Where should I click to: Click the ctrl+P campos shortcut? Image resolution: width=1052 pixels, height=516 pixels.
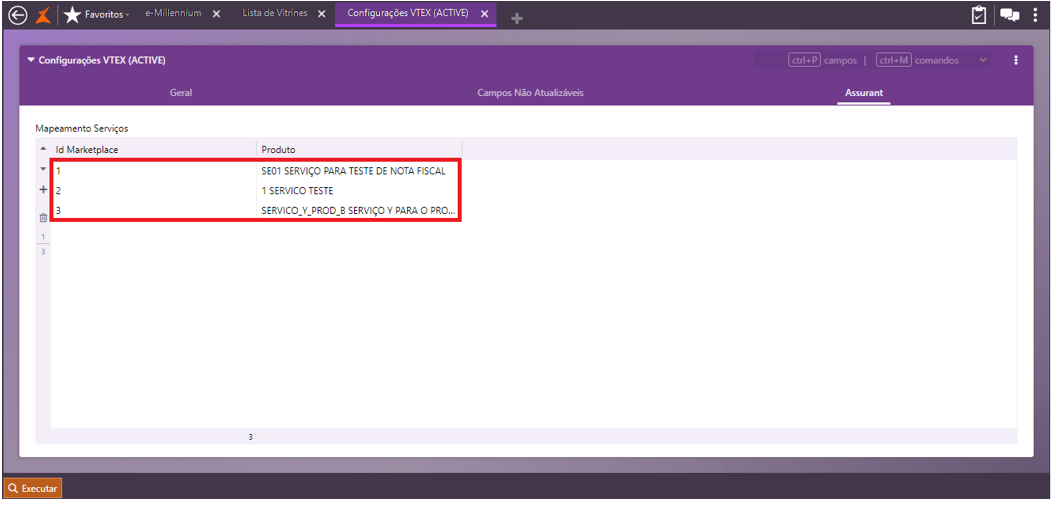tap(823, 60)
